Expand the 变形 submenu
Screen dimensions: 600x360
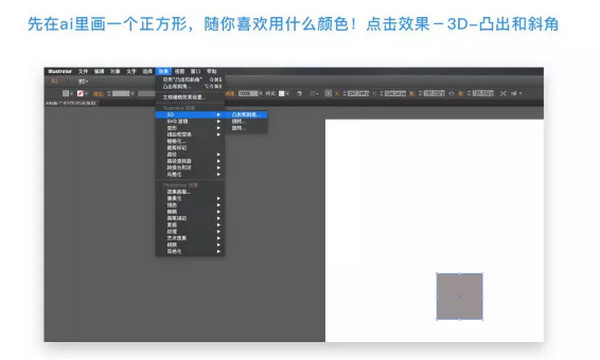[x=190, y=128]
